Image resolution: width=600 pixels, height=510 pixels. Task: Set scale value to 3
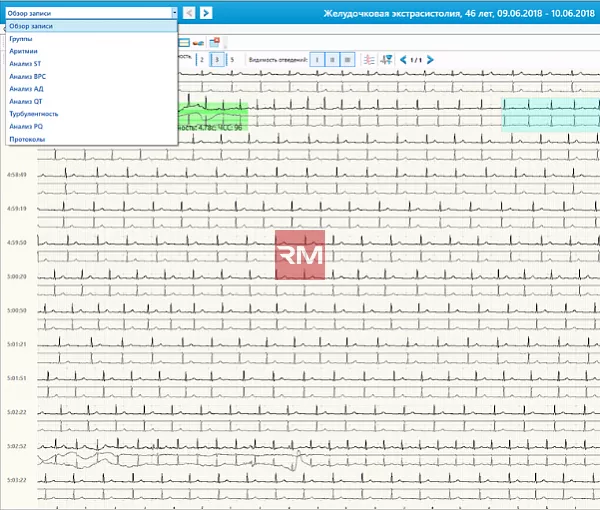coord(217,60)
